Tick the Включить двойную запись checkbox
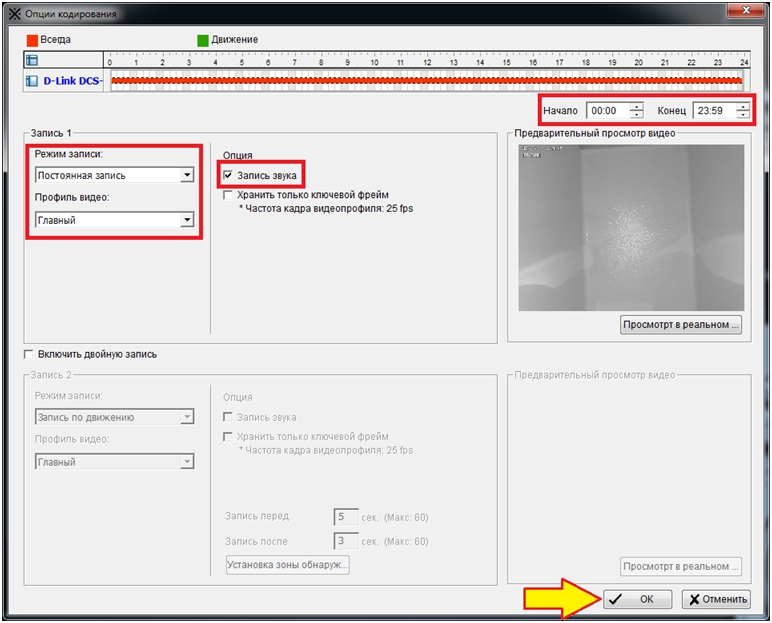 [x=28, y=354]
